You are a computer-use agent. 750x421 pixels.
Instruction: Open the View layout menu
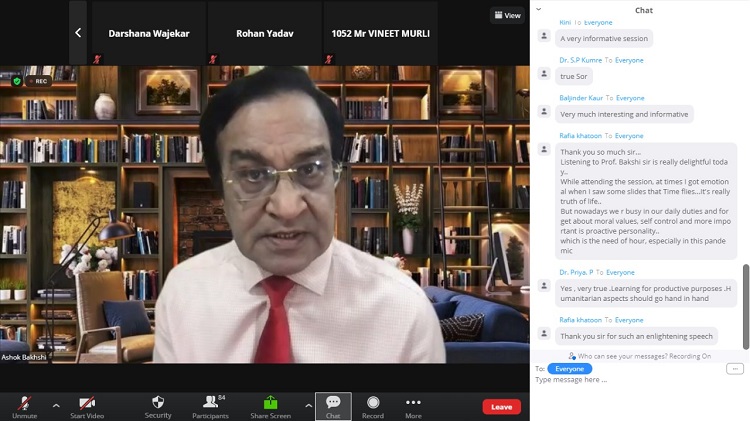pos(507,15)
